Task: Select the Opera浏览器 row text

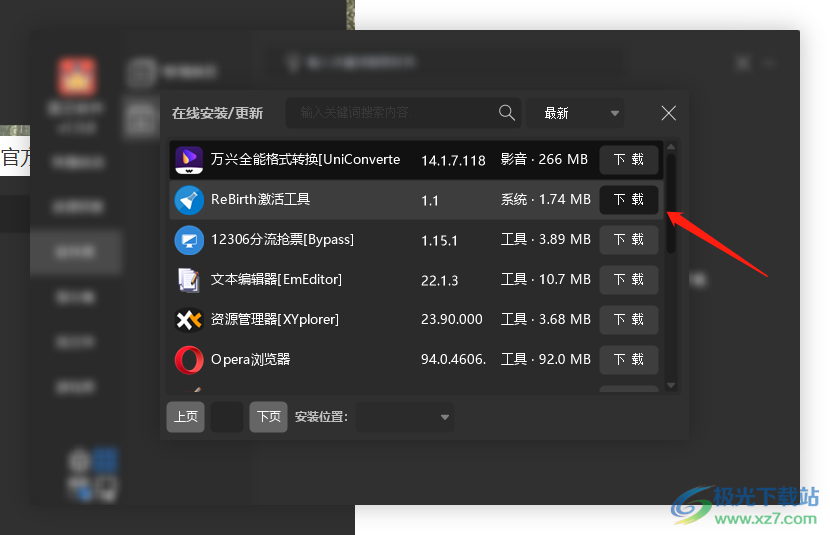Action: click(250, 360)
